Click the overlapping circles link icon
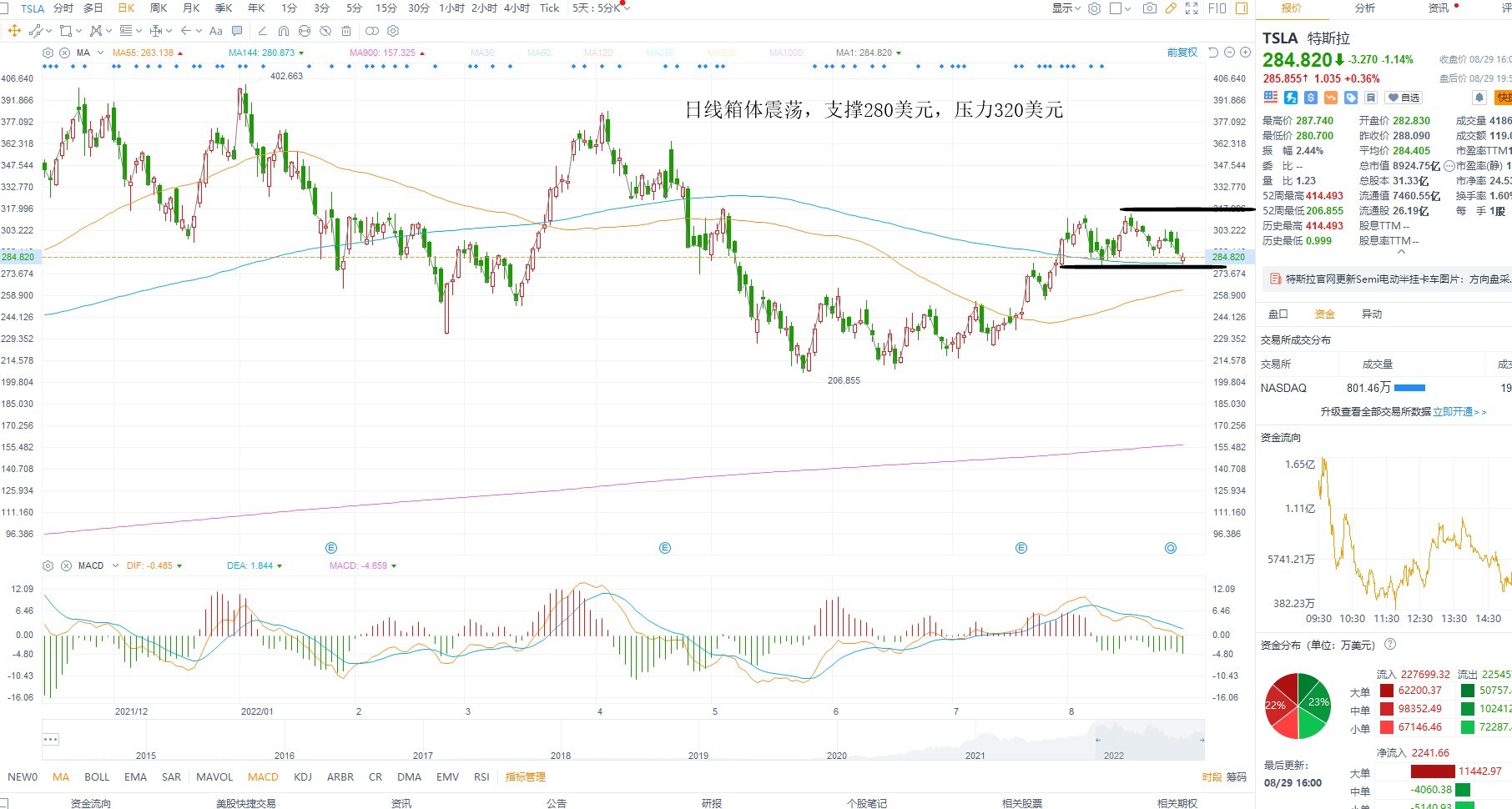1512x809 pixels. (372, 31)
